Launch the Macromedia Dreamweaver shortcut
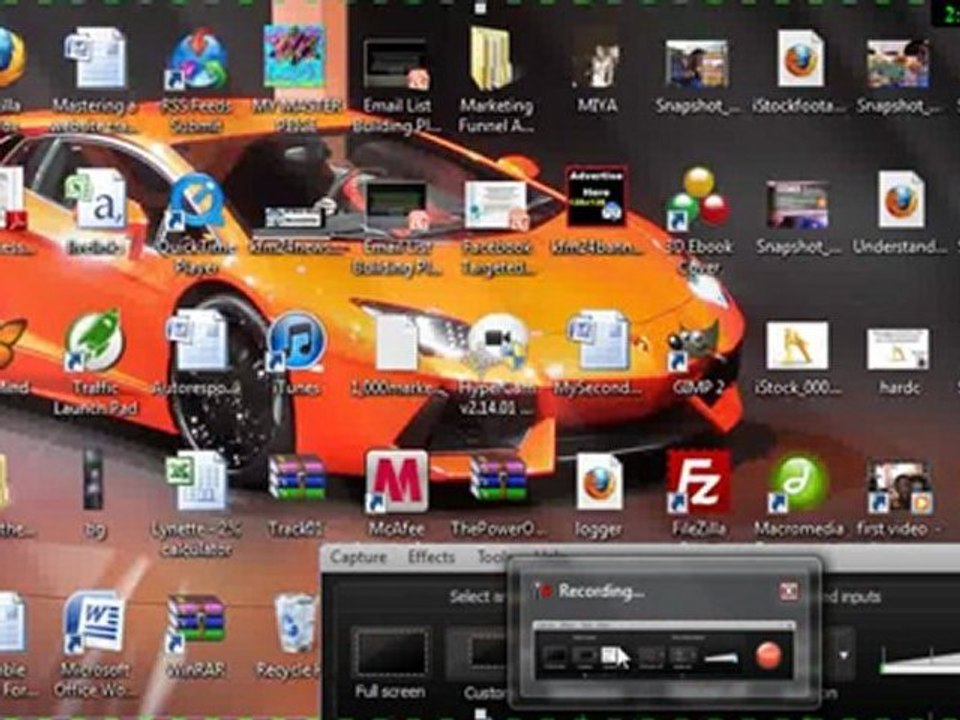The image size is (960, 720). [x=798, y=484]
